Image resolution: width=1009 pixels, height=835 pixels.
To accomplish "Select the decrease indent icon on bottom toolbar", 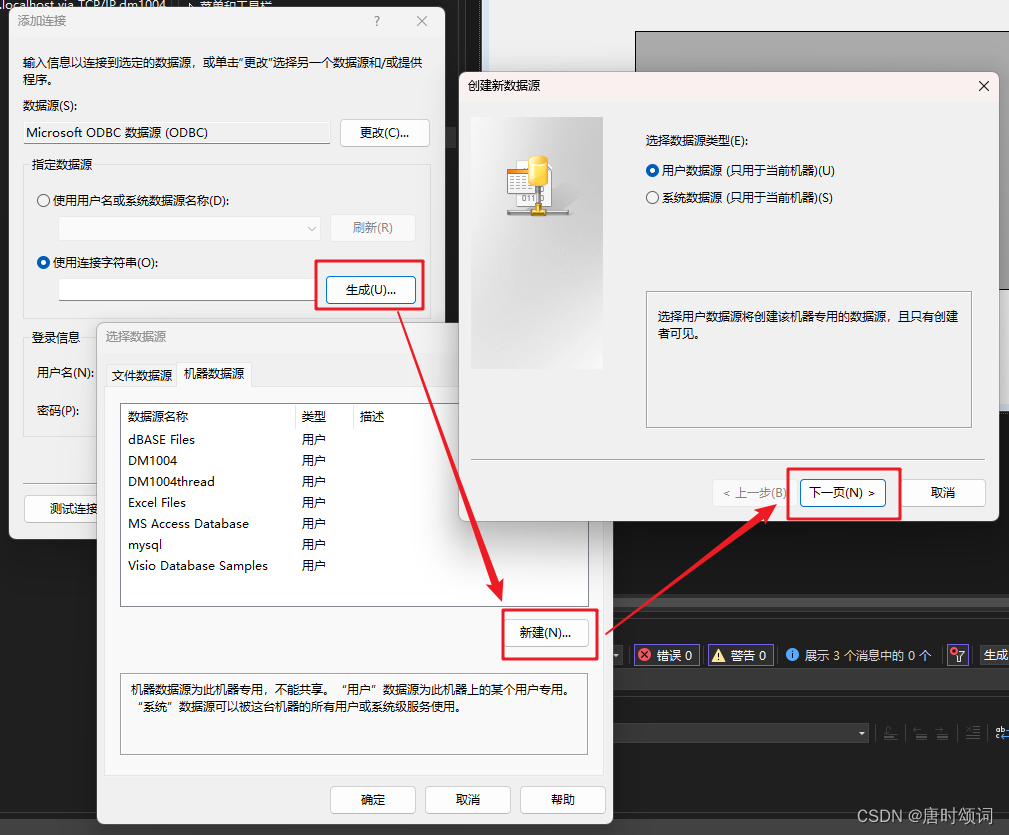I will point(920,732).
